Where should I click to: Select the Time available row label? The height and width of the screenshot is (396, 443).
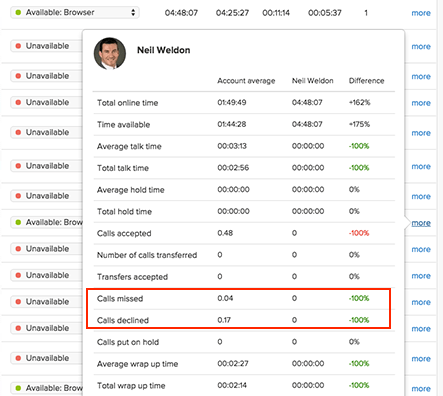coord(123,125)
